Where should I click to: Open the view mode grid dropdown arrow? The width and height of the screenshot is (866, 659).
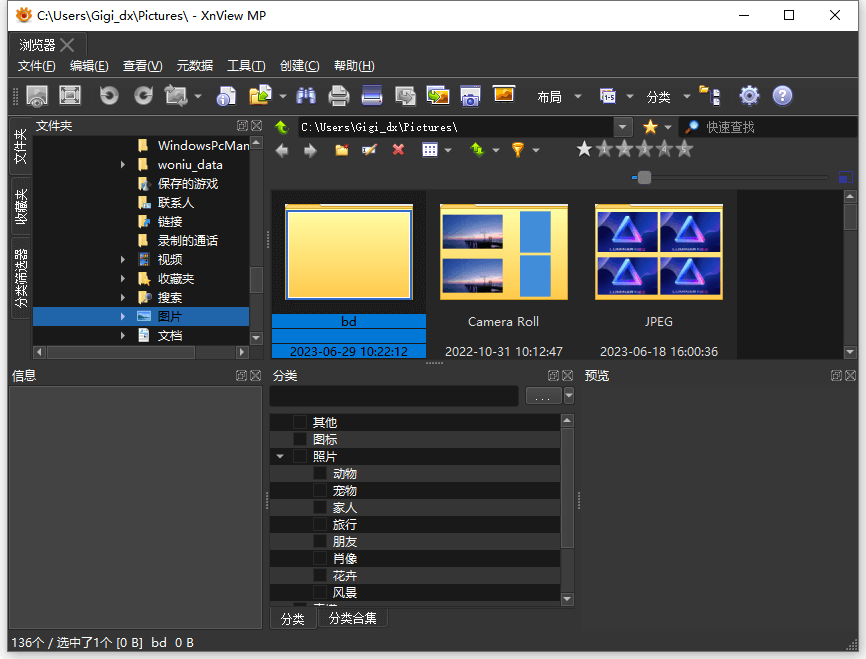[x=448, y=150]
